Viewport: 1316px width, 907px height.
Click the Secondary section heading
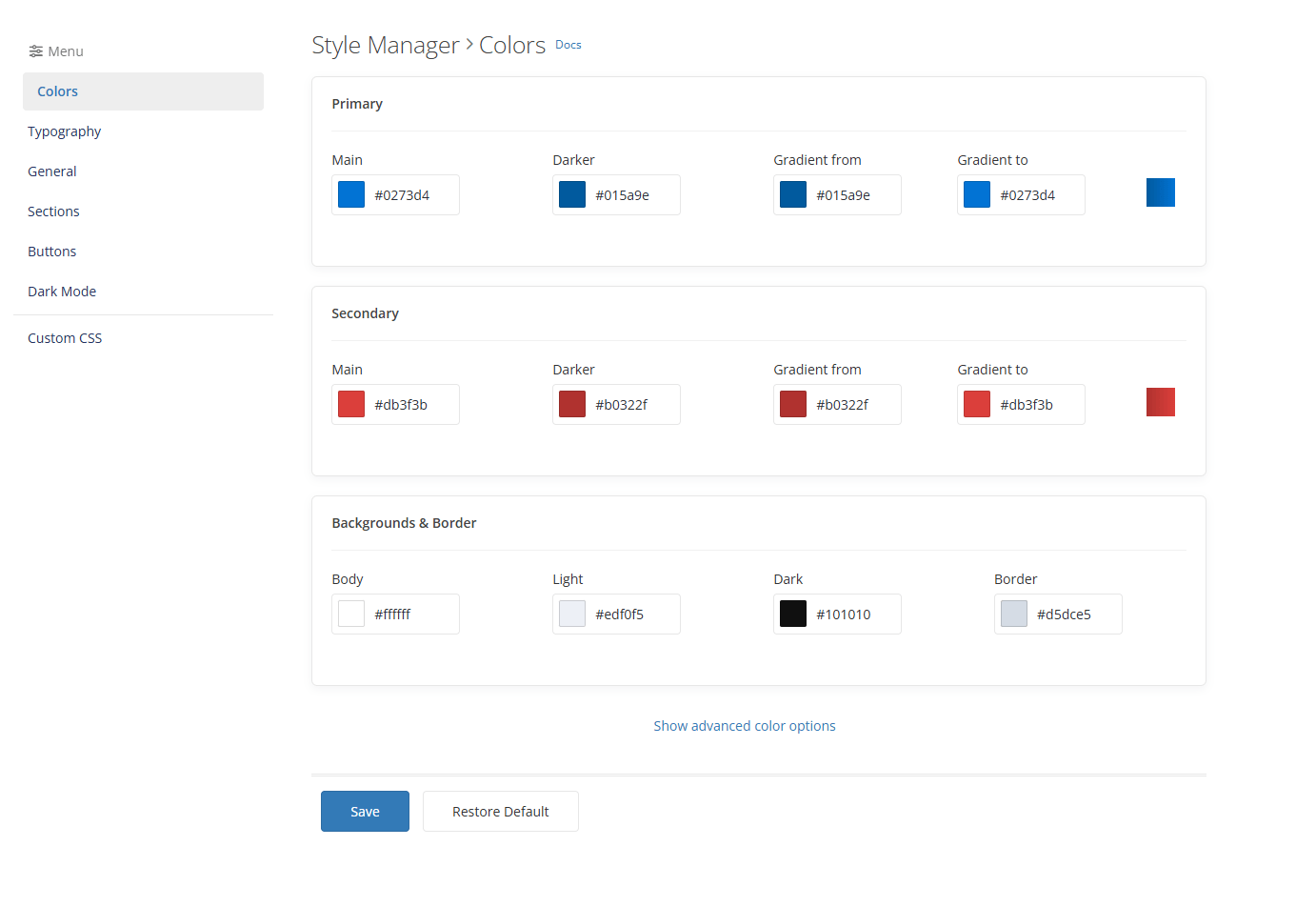(x=365, y=313)
